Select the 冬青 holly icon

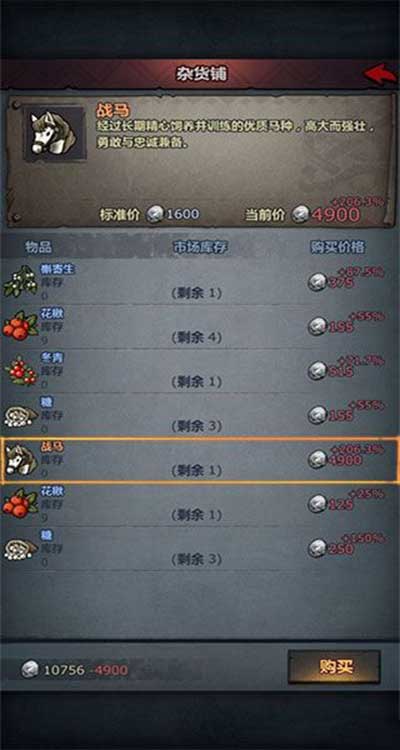tap(20, 371)
